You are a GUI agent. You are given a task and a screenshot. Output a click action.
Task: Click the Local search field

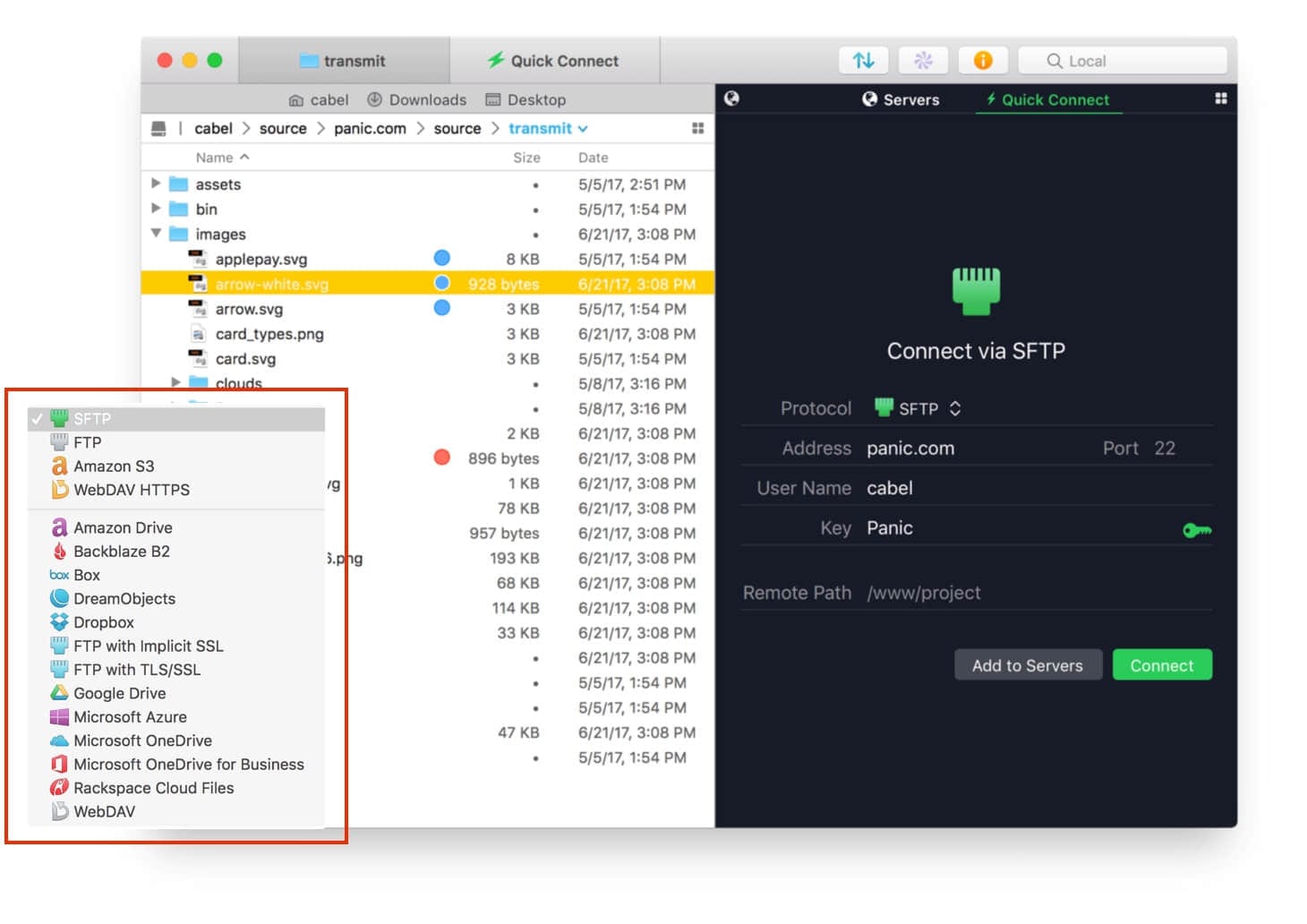pos(1123,60)
